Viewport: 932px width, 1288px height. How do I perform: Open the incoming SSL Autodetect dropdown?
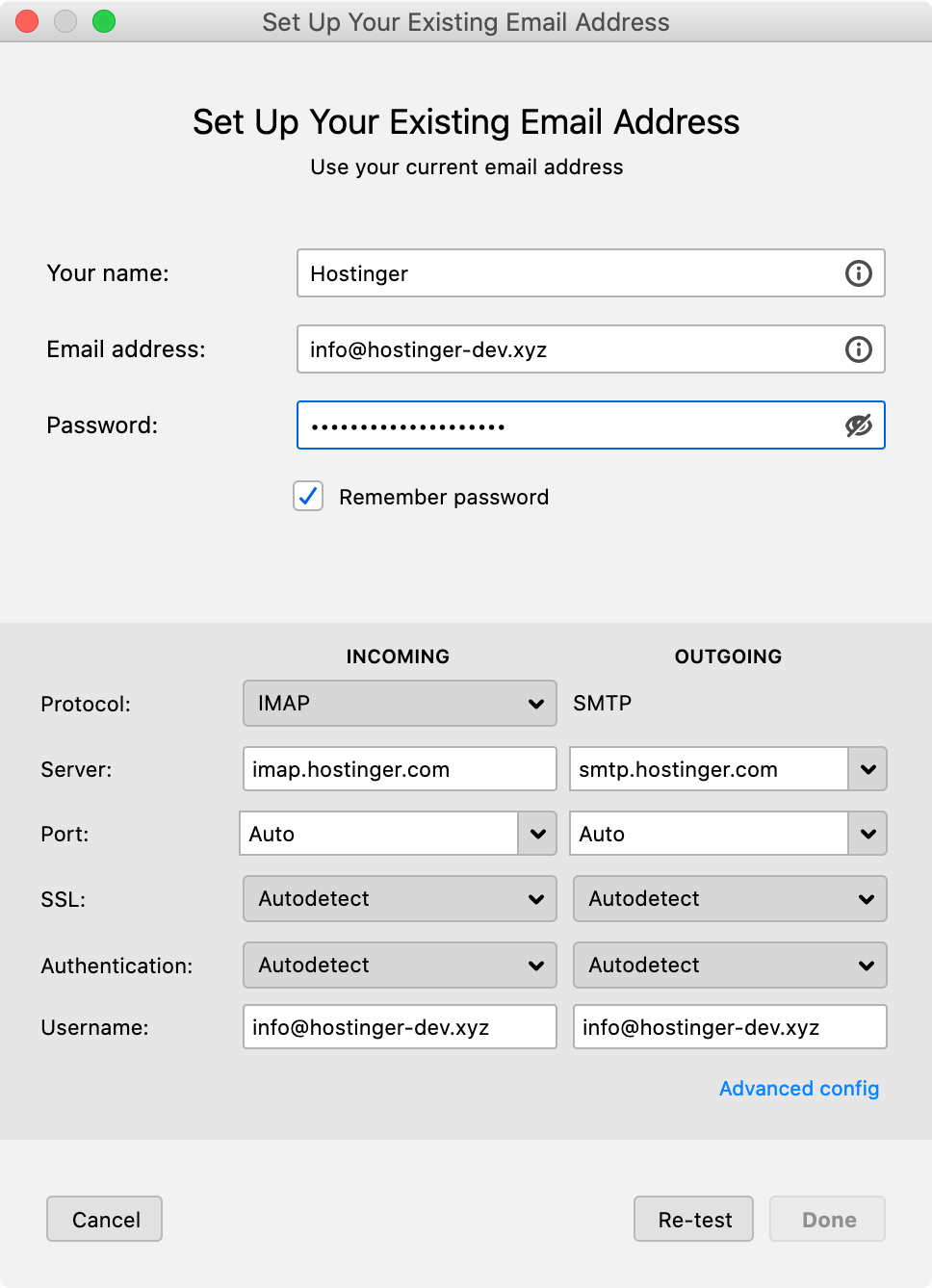coord(400,899)
